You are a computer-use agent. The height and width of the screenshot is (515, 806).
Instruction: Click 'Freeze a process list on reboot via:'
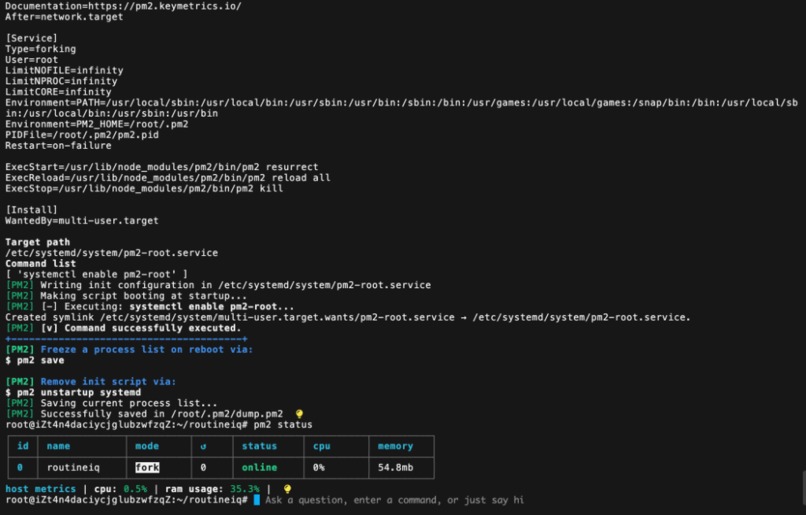click(x=146, y=350)
